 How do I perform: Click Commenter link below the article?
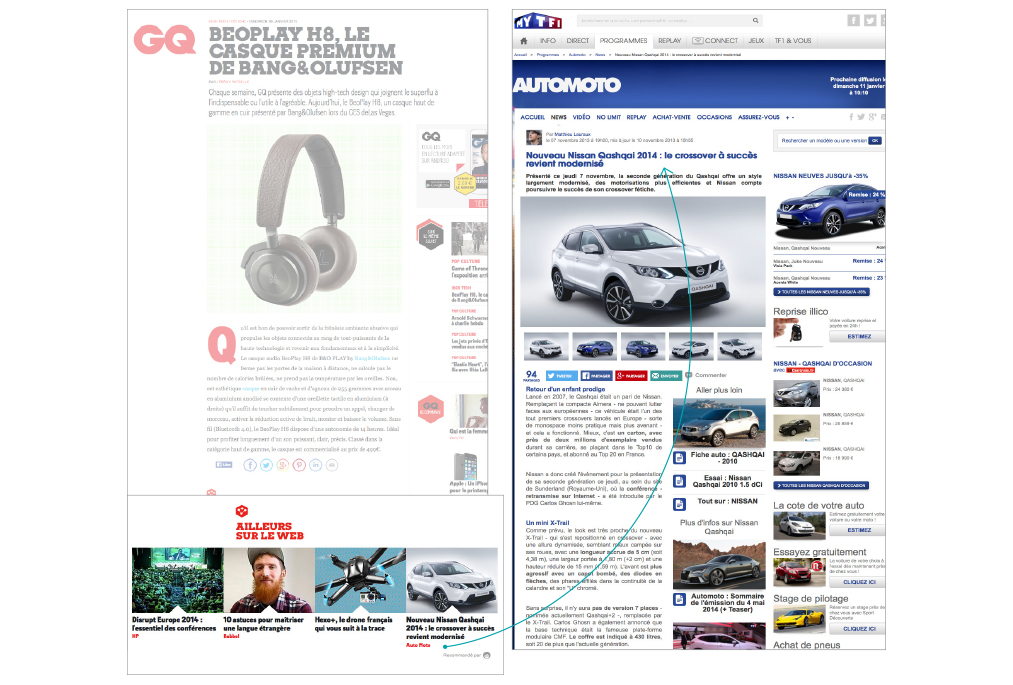click(x=710, y=375)
